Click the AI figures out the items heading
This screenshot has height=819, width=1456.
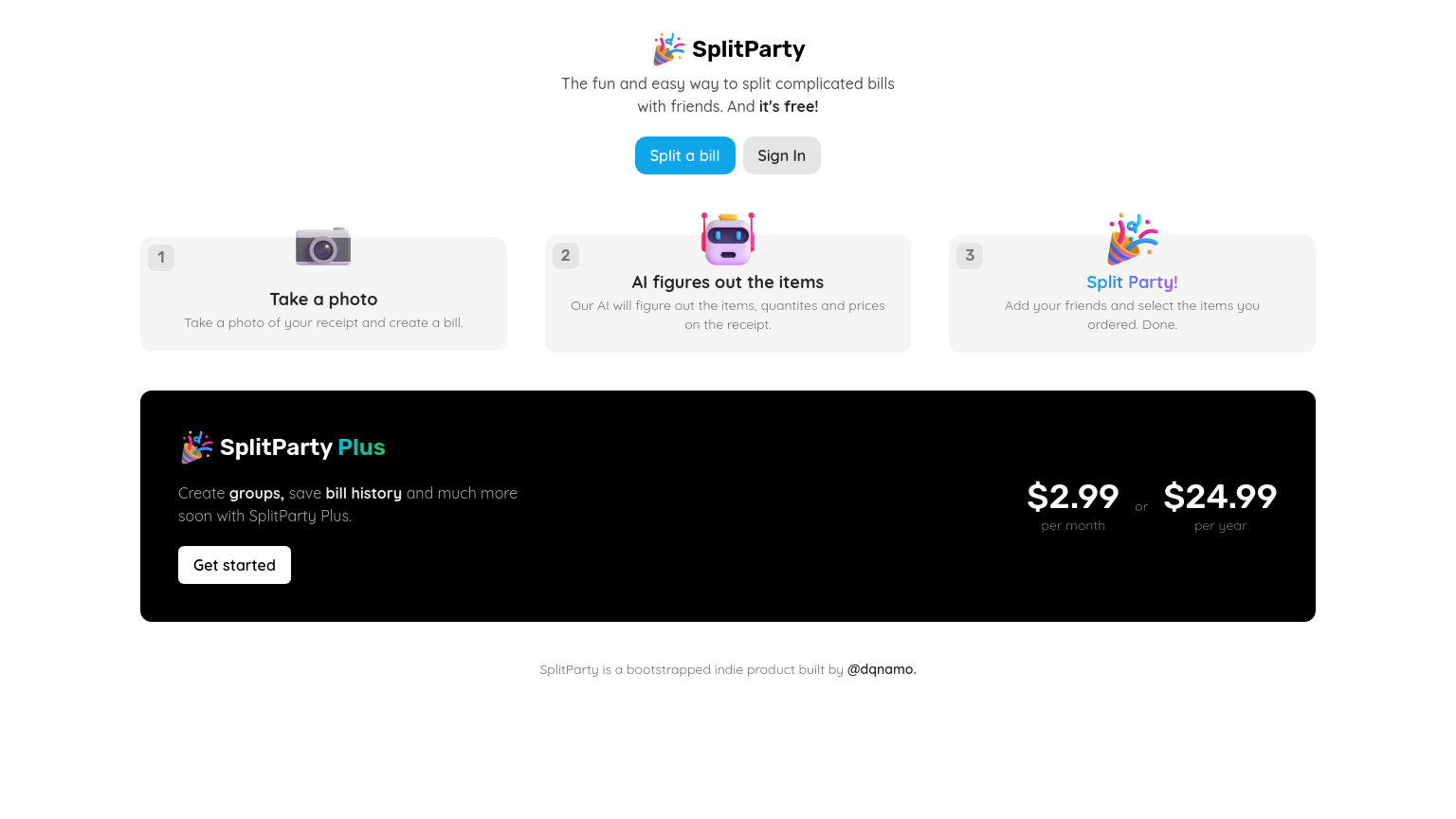(728, 282)
